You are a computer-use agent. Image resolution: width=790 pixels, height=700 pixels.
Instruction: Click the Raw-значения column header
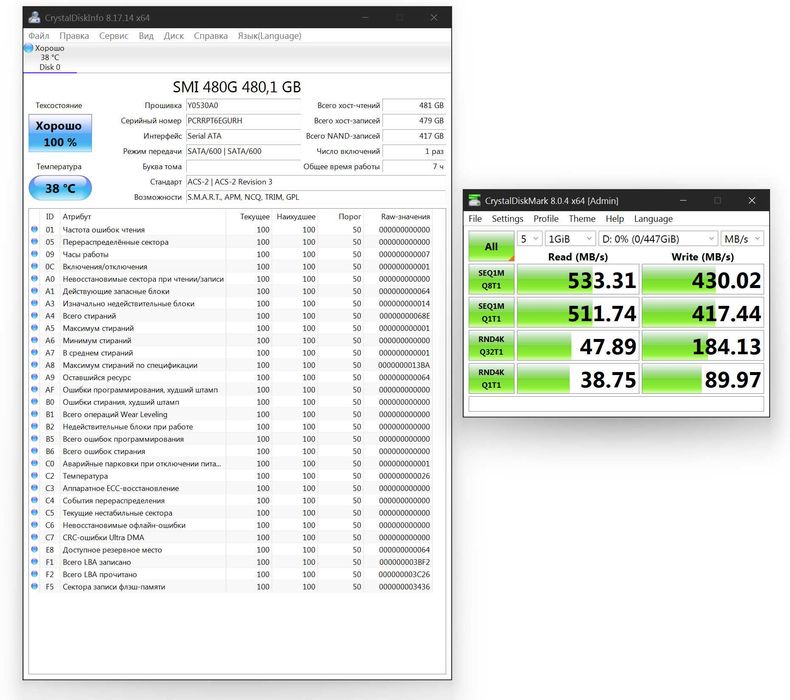(x=406, y=217)
